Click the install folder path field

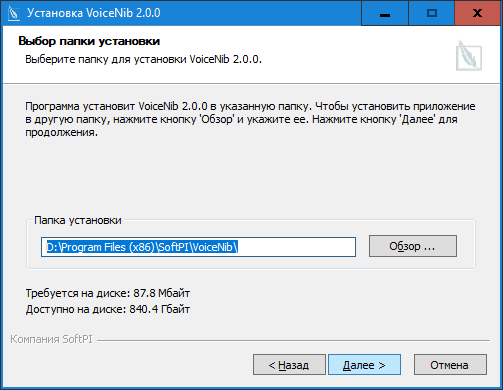pyautogui.click(x=198, y=247)
